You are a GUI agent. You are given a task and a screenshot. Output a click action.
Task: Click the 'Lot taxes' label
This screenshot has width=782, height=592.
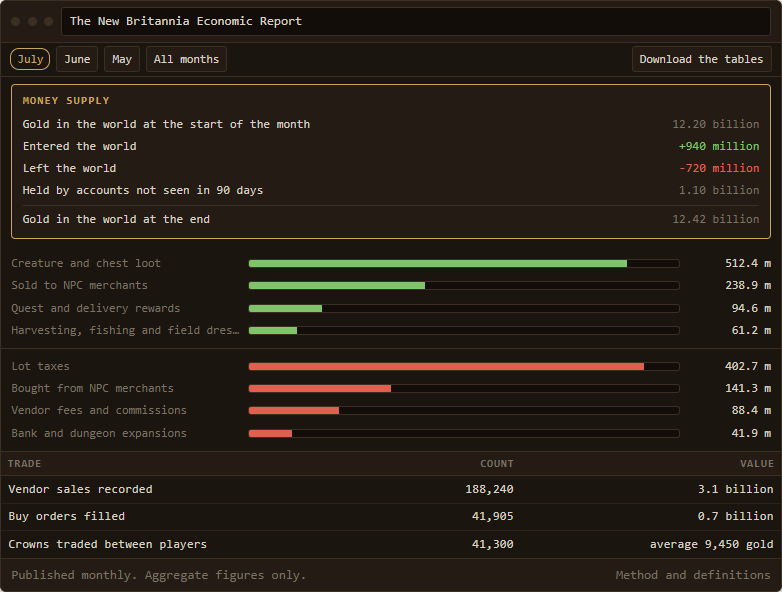[40, 366]
